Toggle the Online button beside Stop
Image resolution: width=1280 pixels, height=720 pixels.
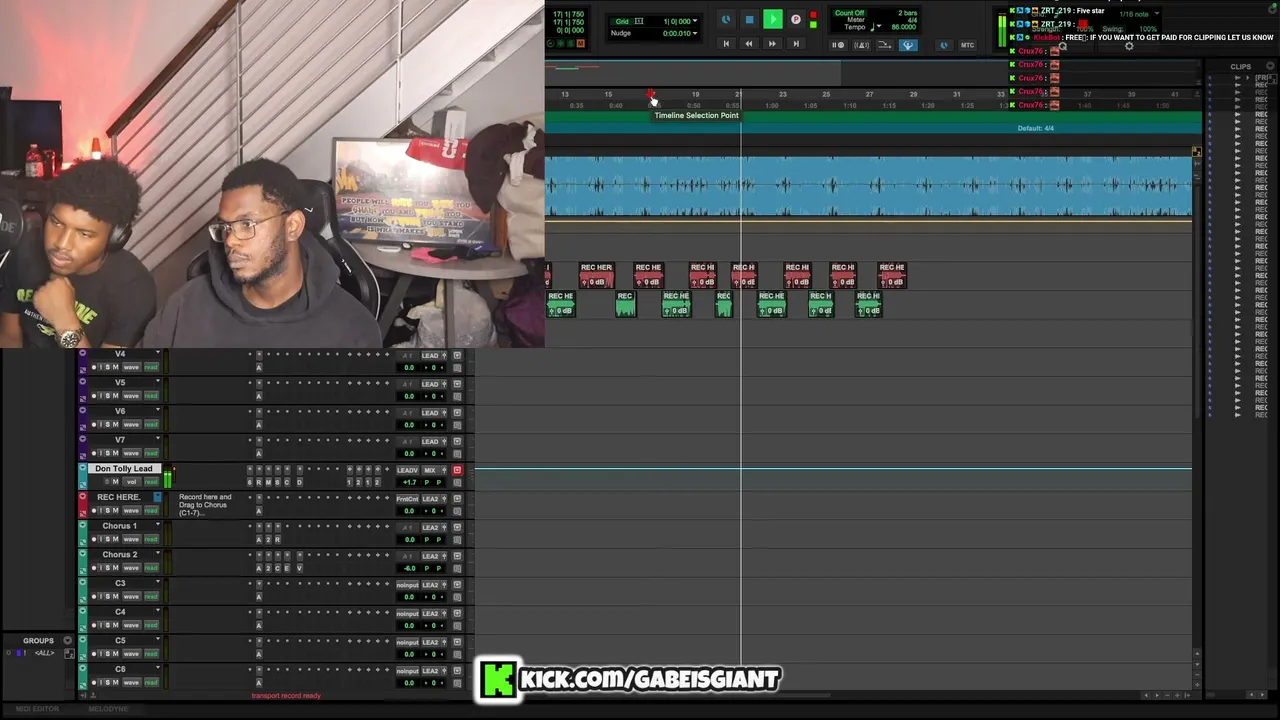[726, 20]
